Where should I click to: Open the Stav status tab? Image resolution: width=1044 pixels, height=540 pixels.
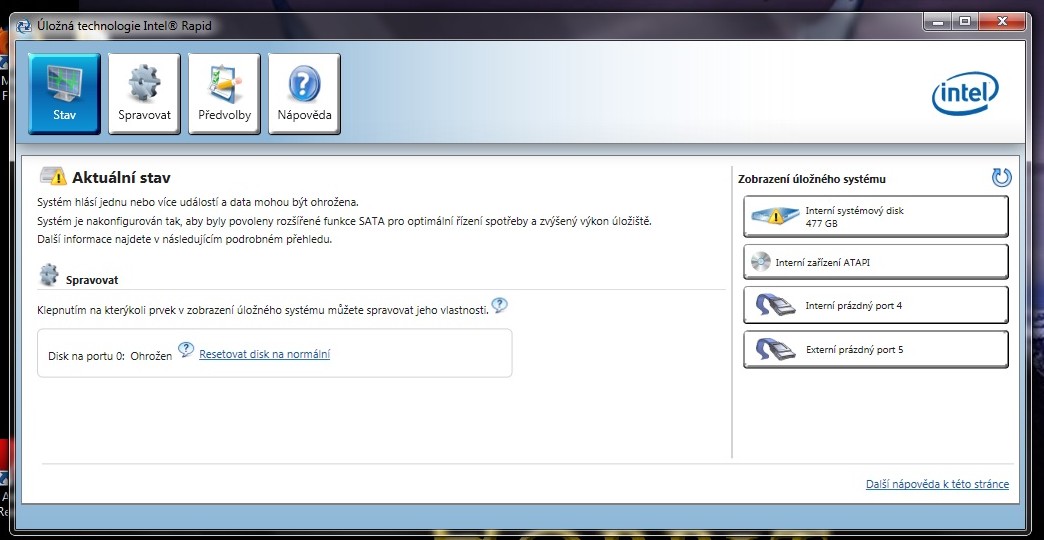pos(65,94)
